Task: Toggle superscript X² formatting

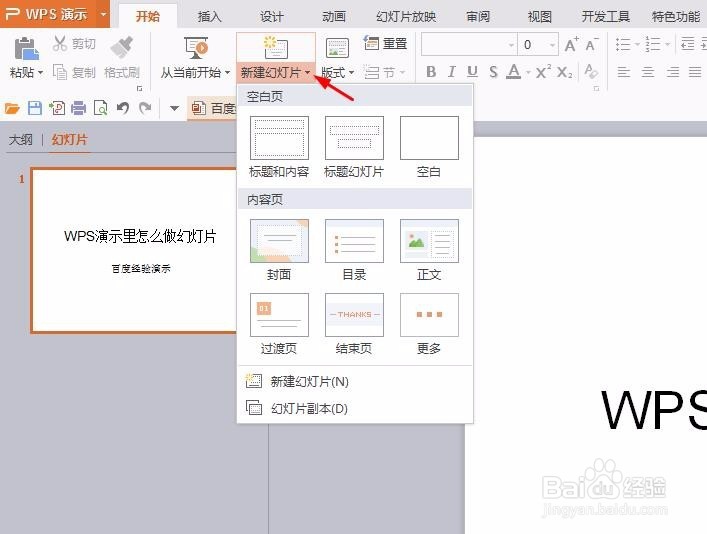Action: pos(543,72)
